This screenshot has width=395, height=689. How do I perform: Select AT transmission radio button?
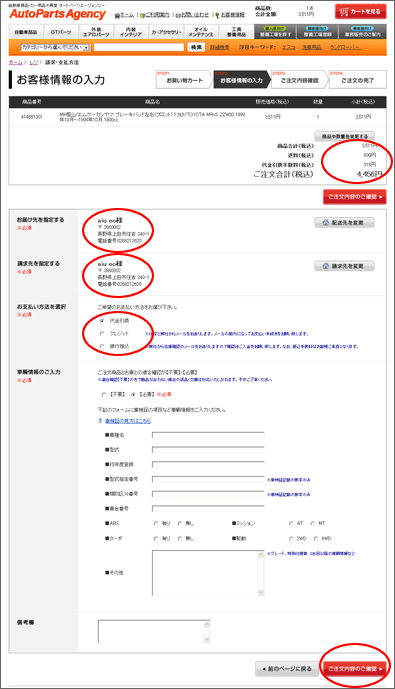click(291, 524)
